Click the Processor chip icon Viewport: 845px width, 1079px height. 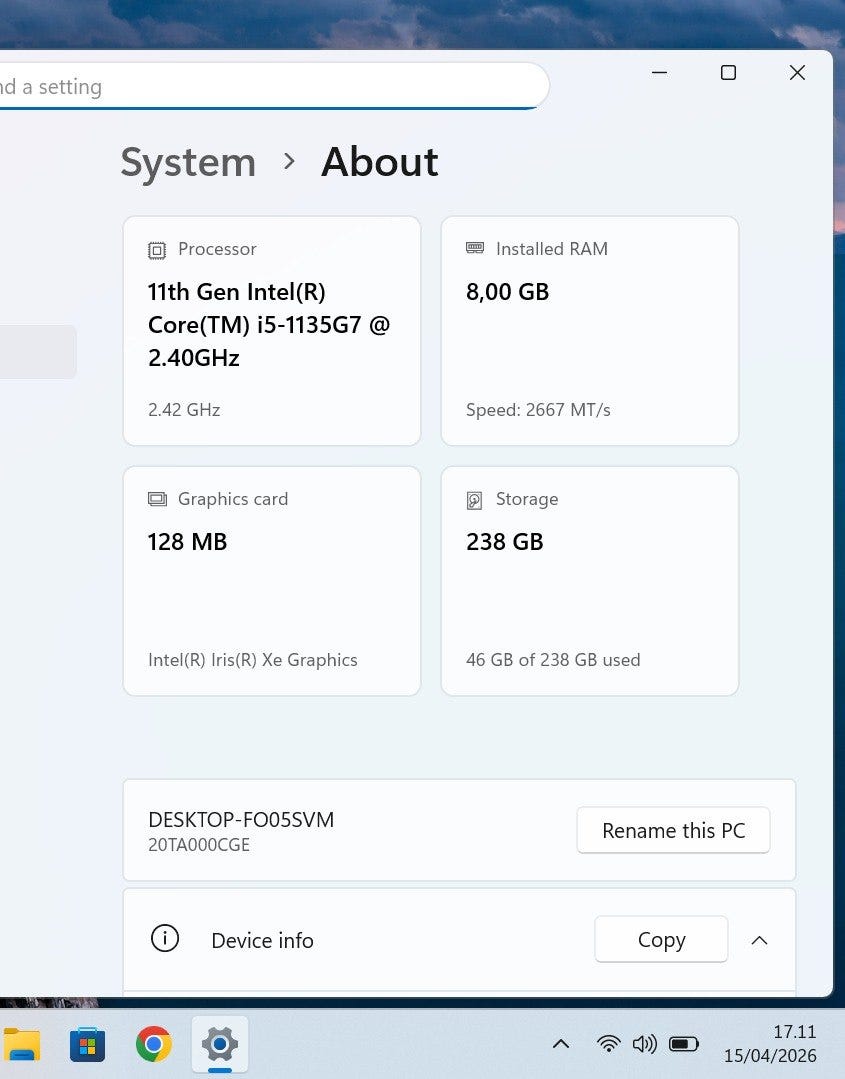157,250
